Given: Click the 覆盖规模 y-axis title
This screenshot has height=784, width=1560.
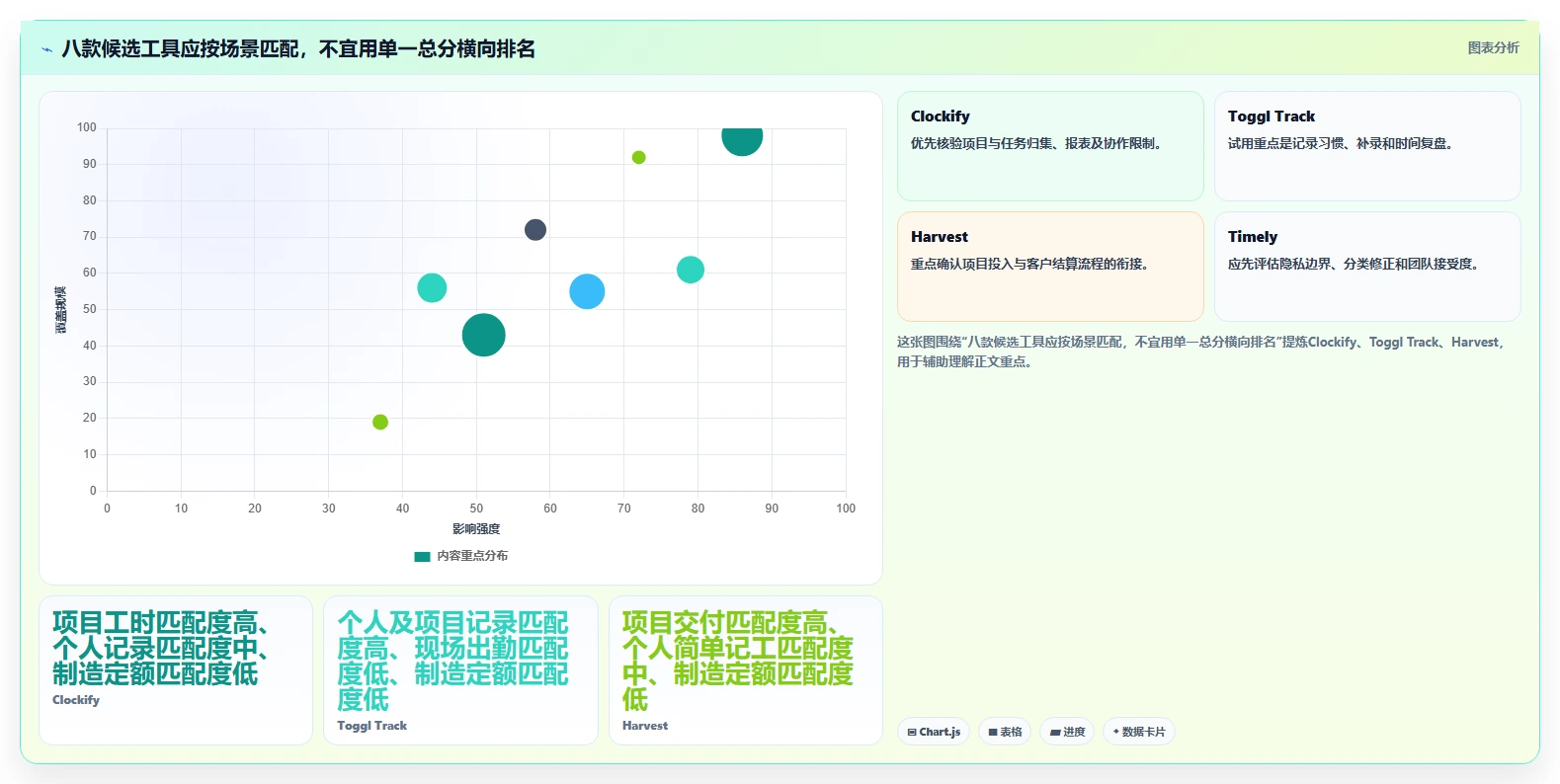Looking at the screenshot, I should (60, 309).
